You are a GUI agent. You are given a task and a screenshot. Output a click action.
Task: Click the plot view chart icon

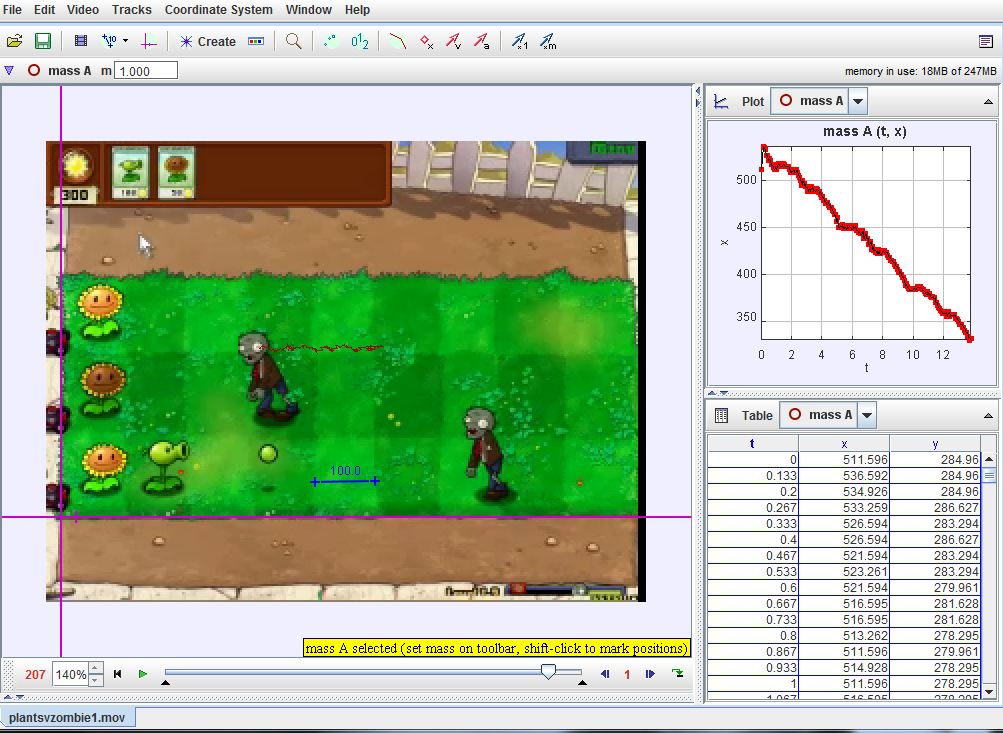tap(722, 101)
